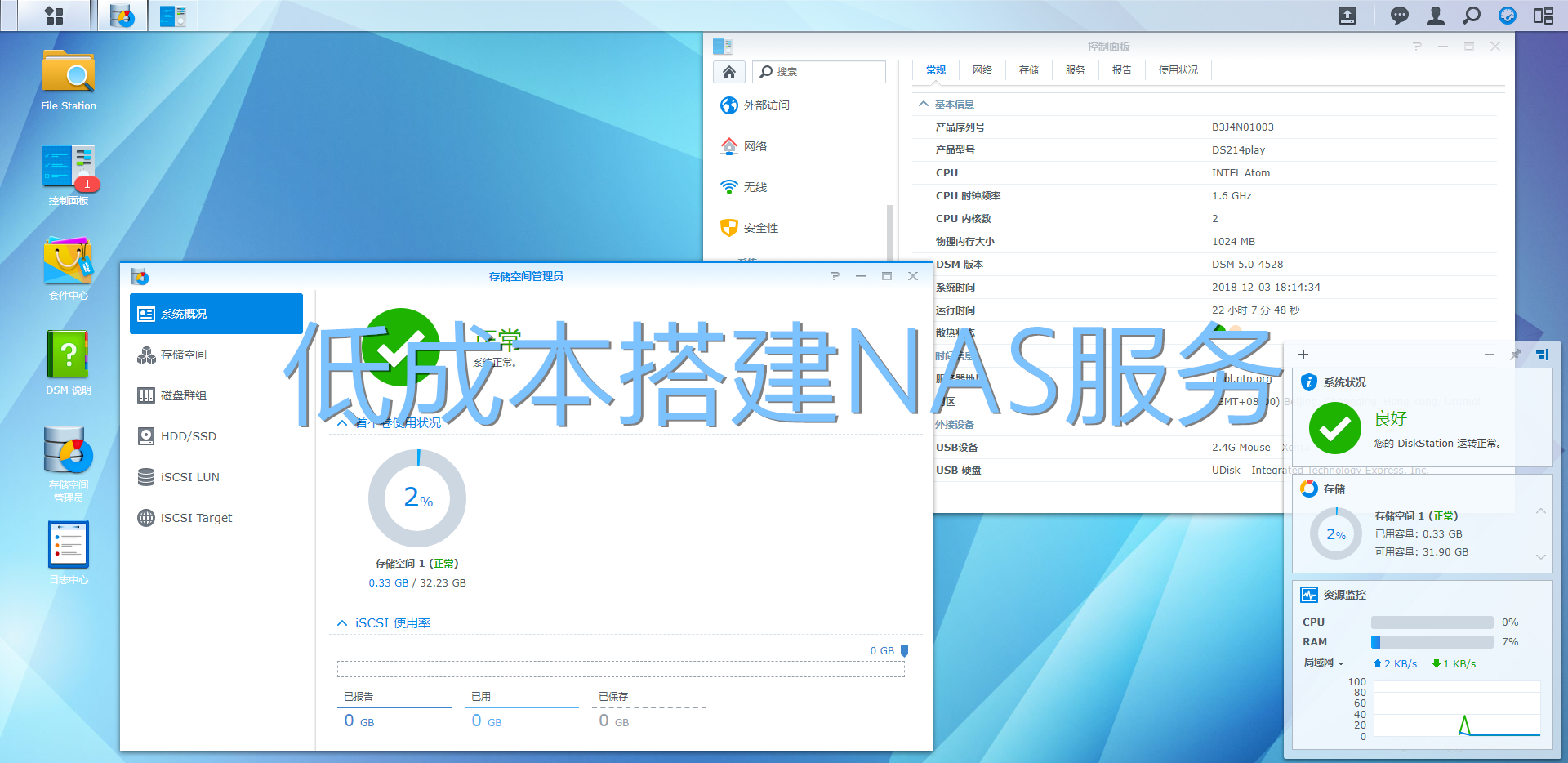This screenshot has width=1568, height=763.
Task: Click the network traffic graph in widget
Action: [1455, 708]
